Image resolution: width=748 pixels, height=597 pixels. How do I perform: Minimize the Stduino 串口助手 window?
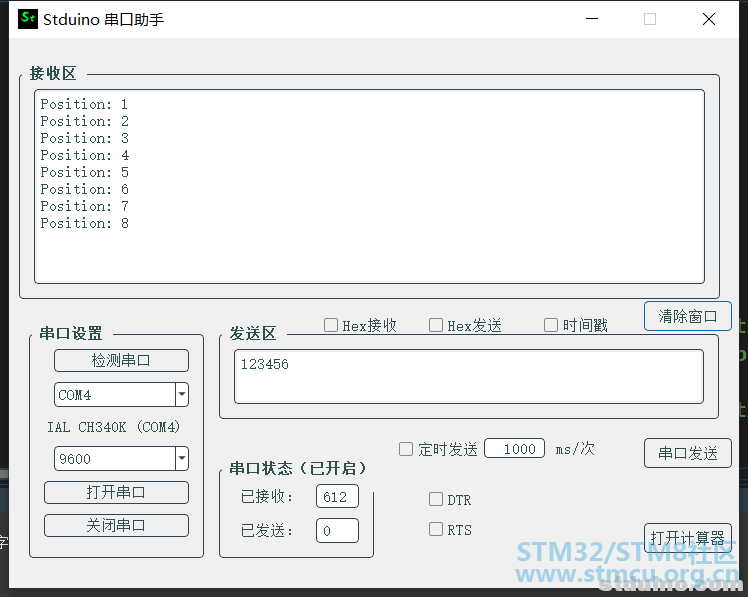point(592,19)
